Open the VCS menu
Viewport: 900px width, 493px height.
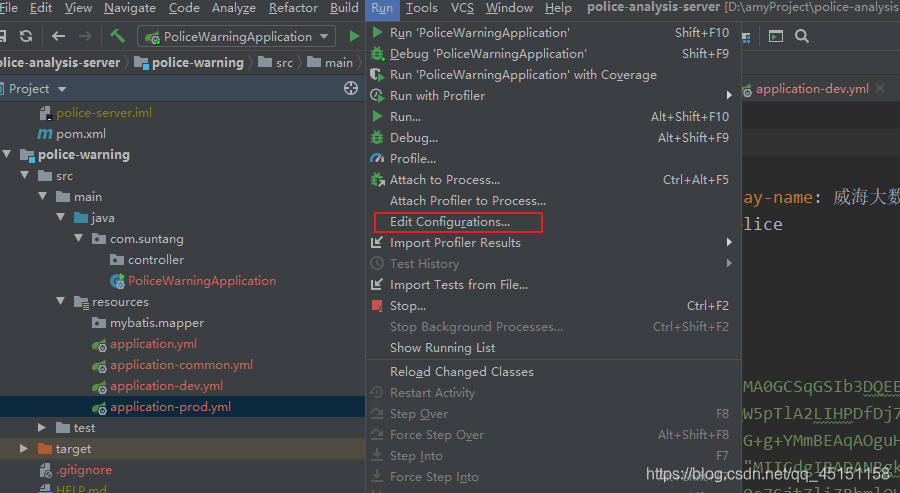pyautogui.click(x=462, y=8)
